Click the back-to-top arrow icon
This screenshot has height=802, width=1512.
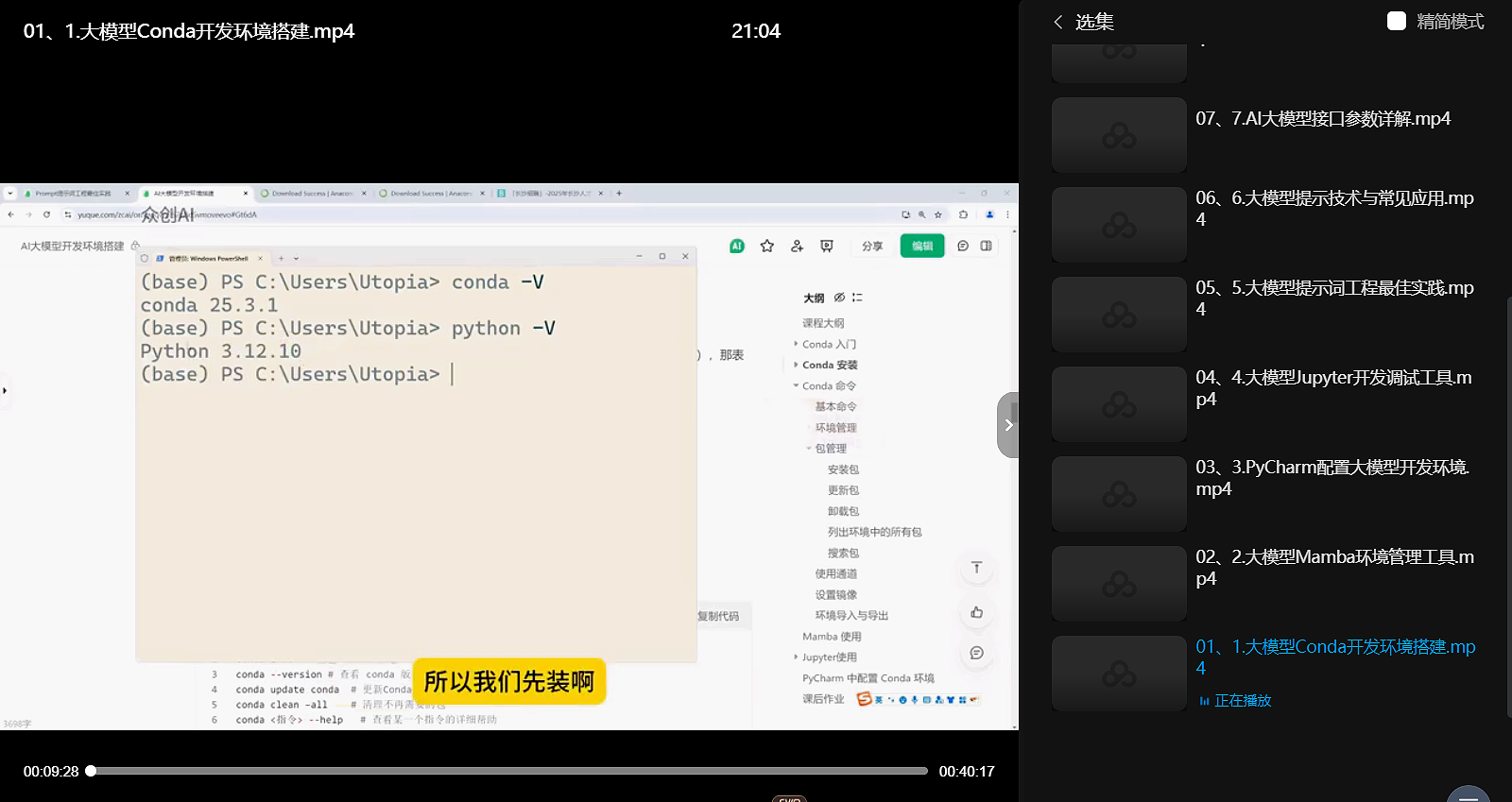coord(976,568)
